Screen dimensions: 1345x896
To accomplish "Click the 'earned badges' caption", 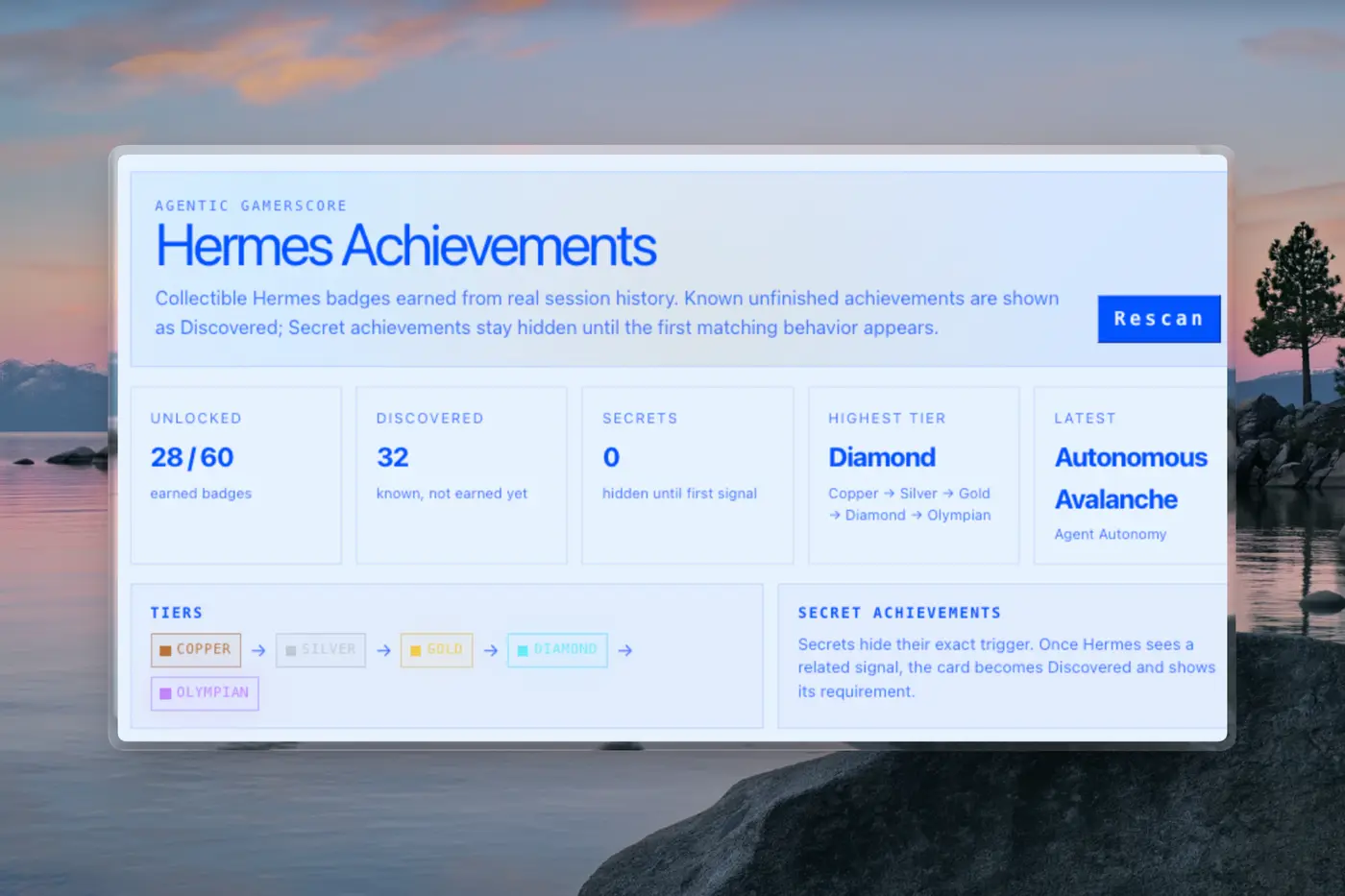I will [201, 494].
